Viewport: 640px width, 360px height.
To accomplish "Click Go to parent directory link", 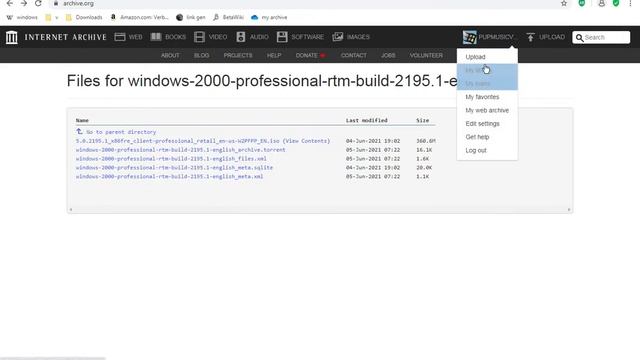I will [x=121, y=132].
